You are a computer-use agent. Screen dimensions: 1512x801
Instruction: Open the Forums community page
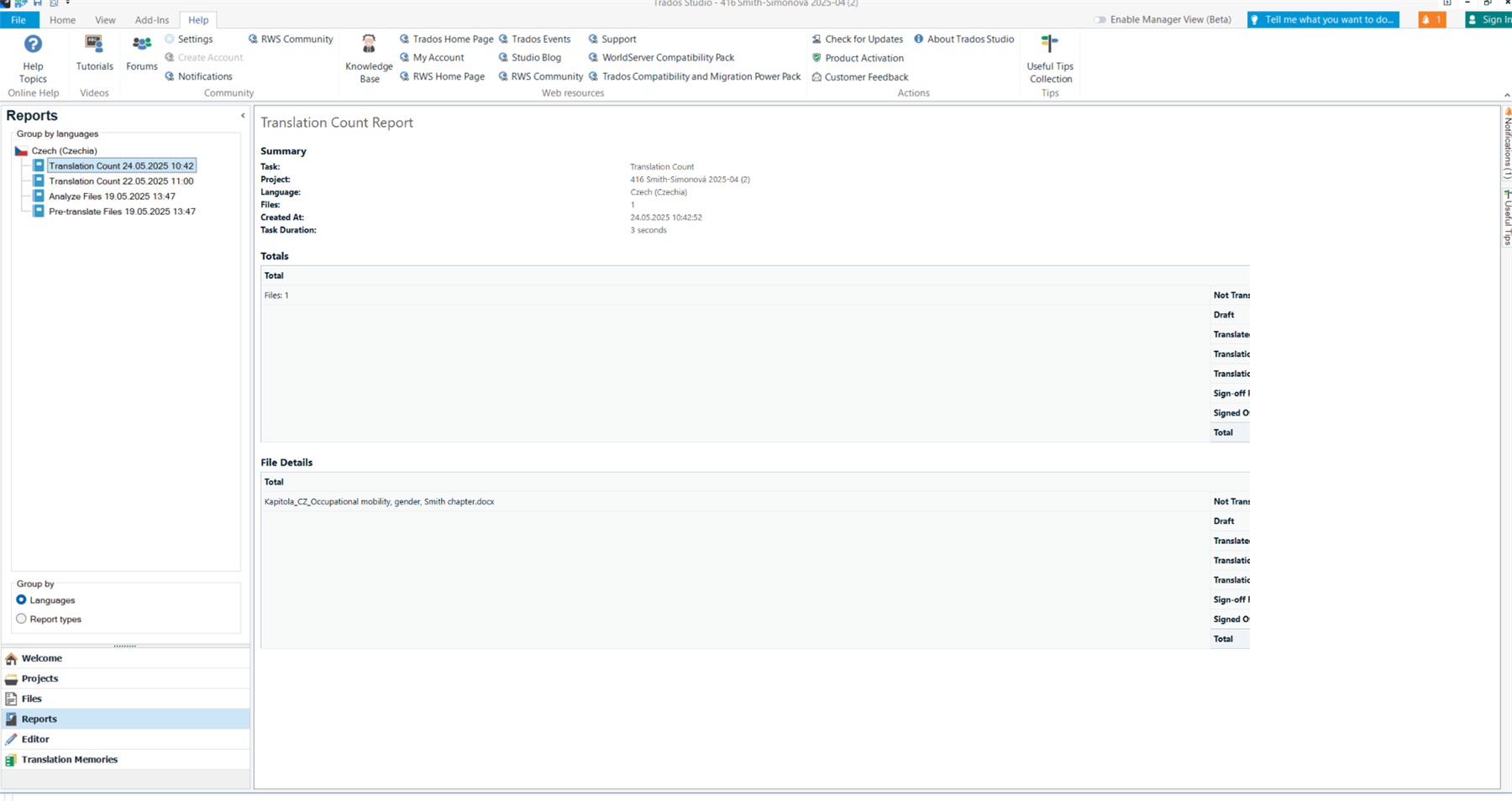[140, 50]
